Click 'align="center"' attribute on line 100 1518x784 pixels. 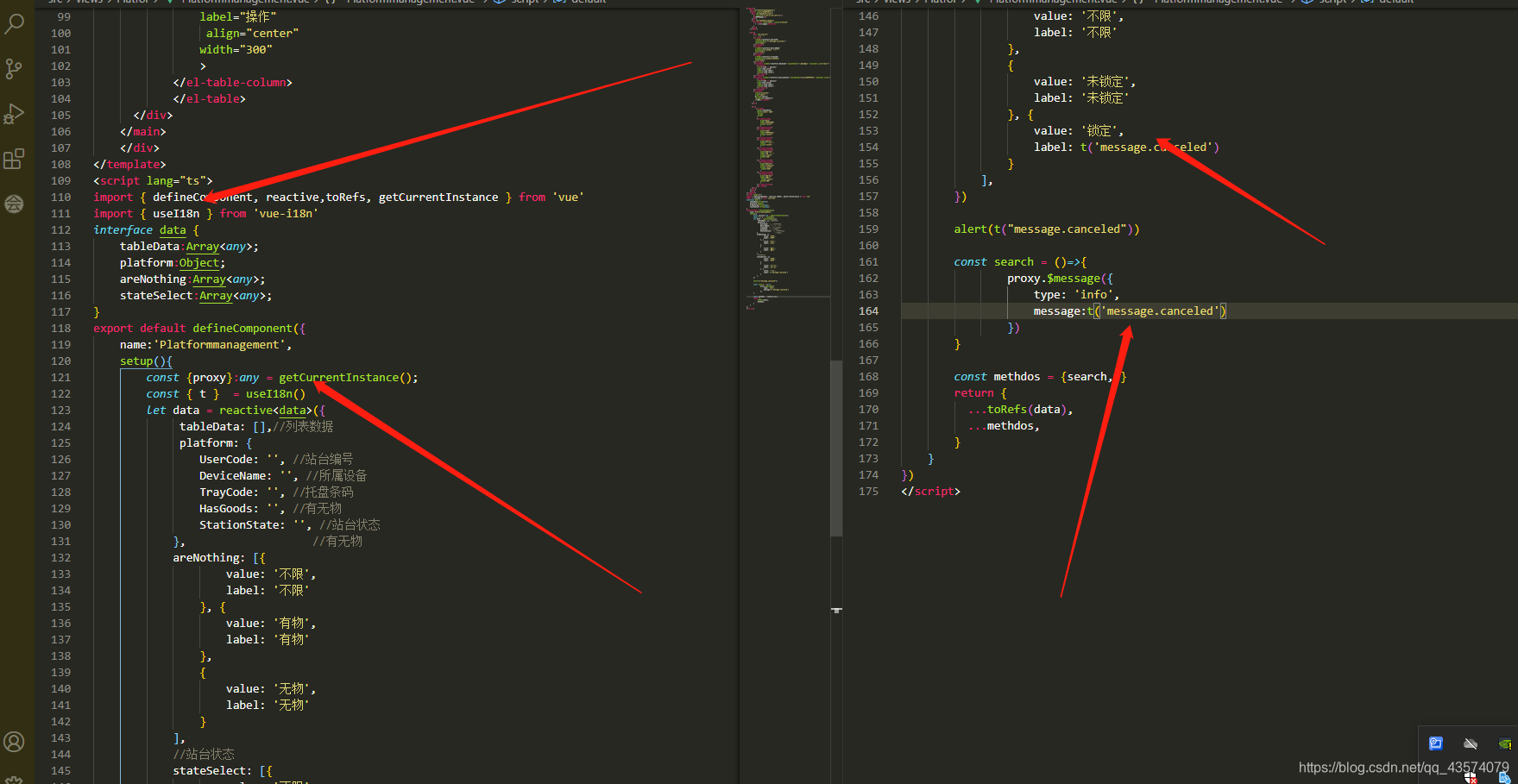[252, 34]
